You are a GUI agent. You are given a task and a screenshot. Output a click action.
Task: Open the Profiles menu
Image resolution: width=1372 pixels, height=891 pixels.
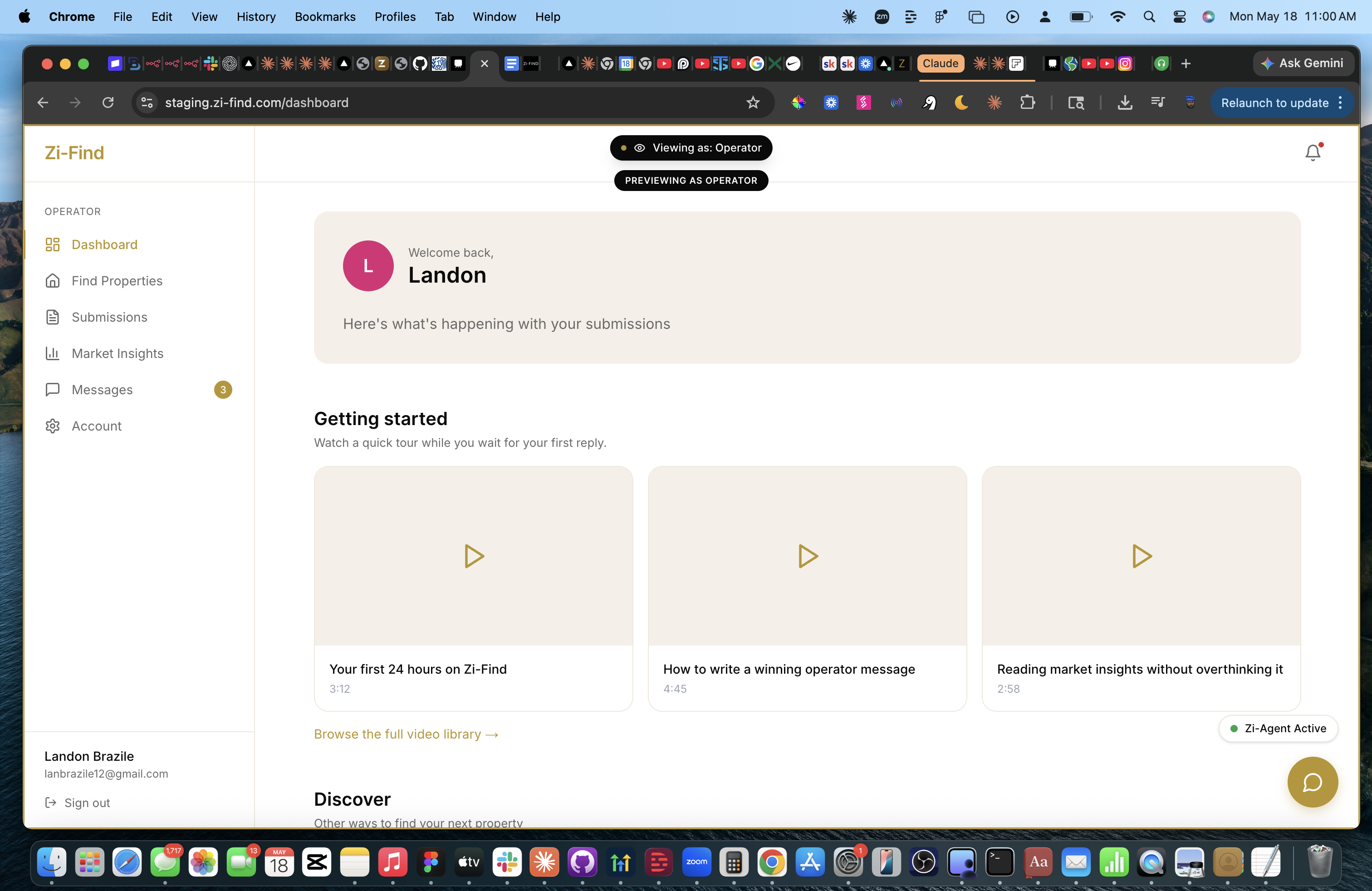click(395, 17)
